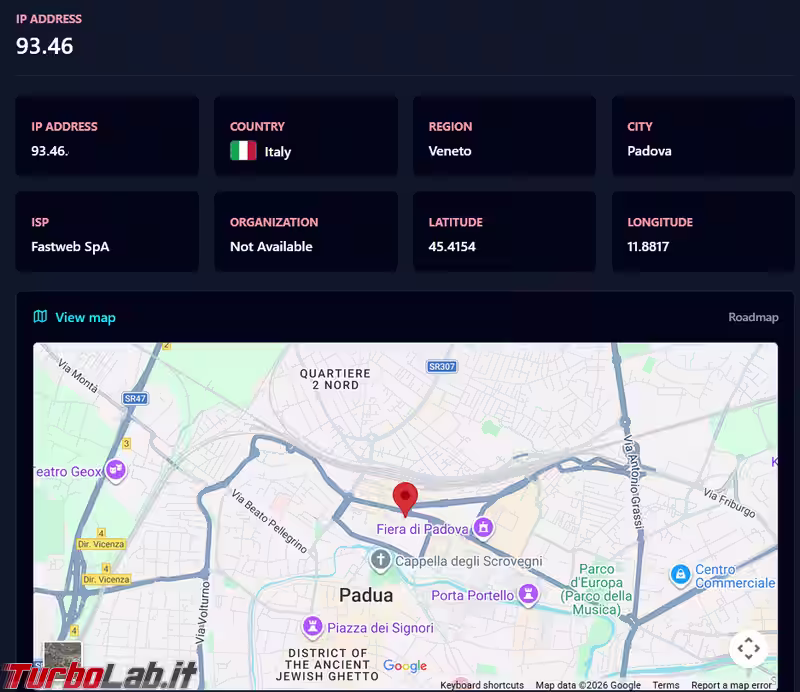Click the Latitude 45.4154 card
This screenshot has width=800, height=692.
tap(504, 232)
